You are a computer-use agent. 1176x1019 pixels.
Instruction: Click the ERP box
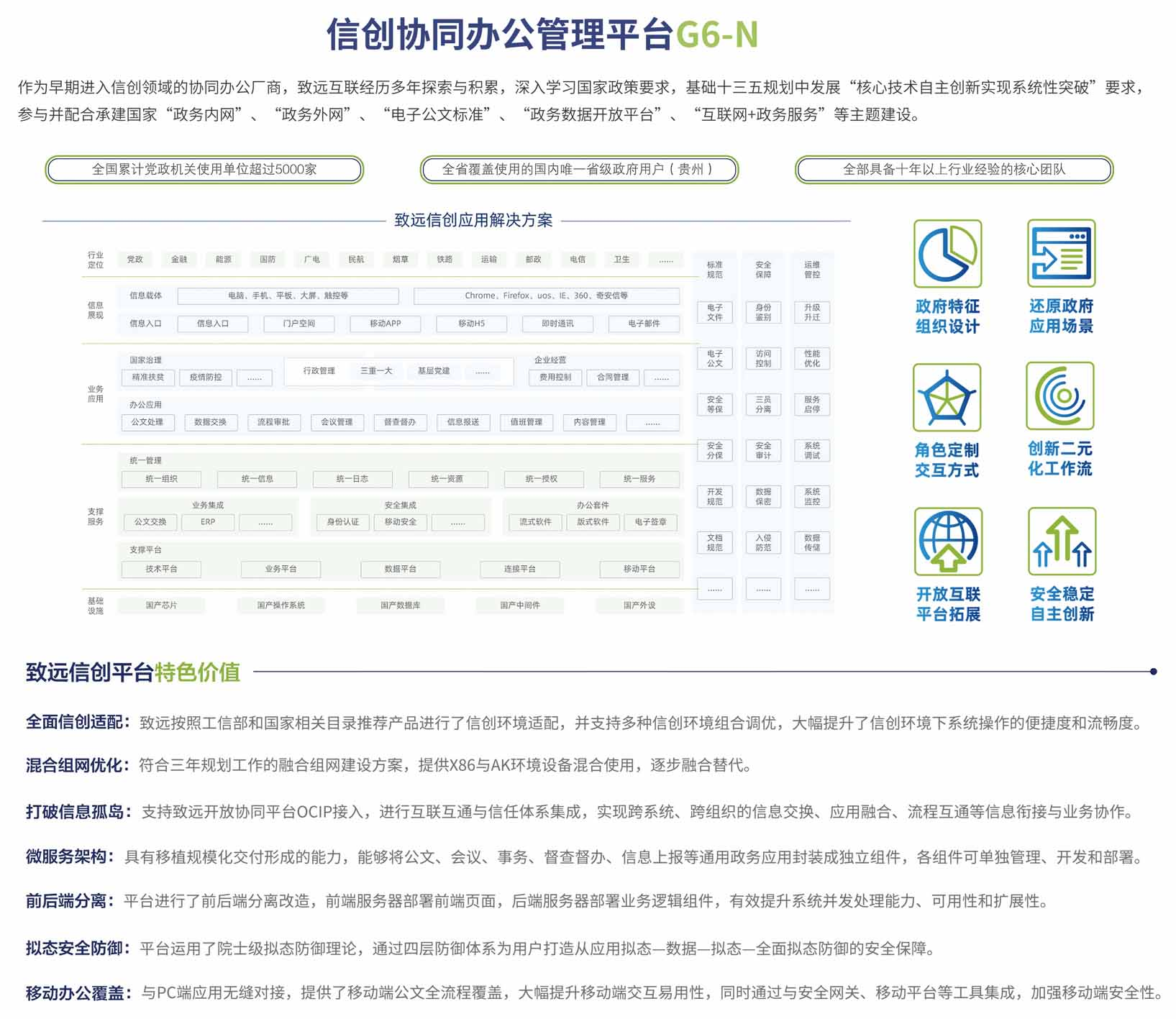(208, 522)
